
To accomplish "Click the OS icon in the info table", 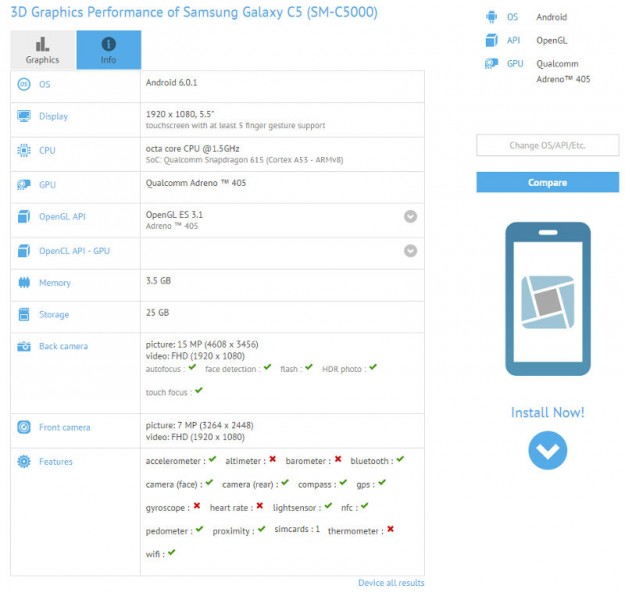I will click(24, 85).
